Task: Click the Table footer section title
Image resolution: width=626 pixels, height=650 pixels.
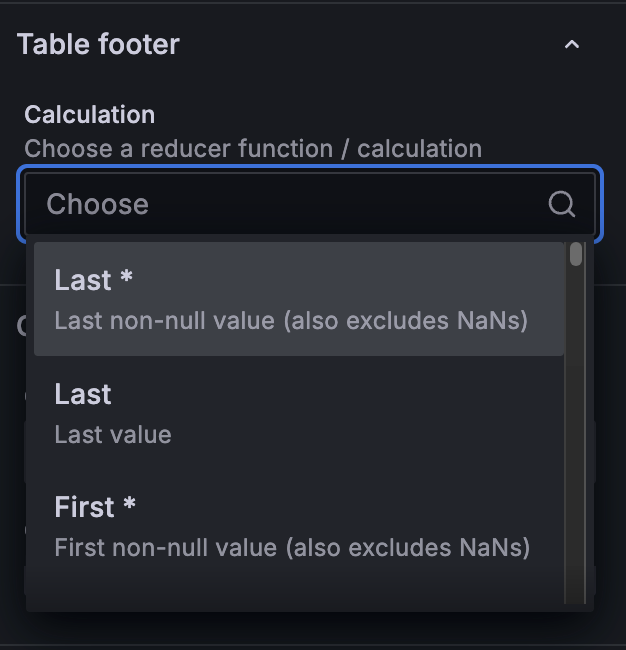Action: 98,44
